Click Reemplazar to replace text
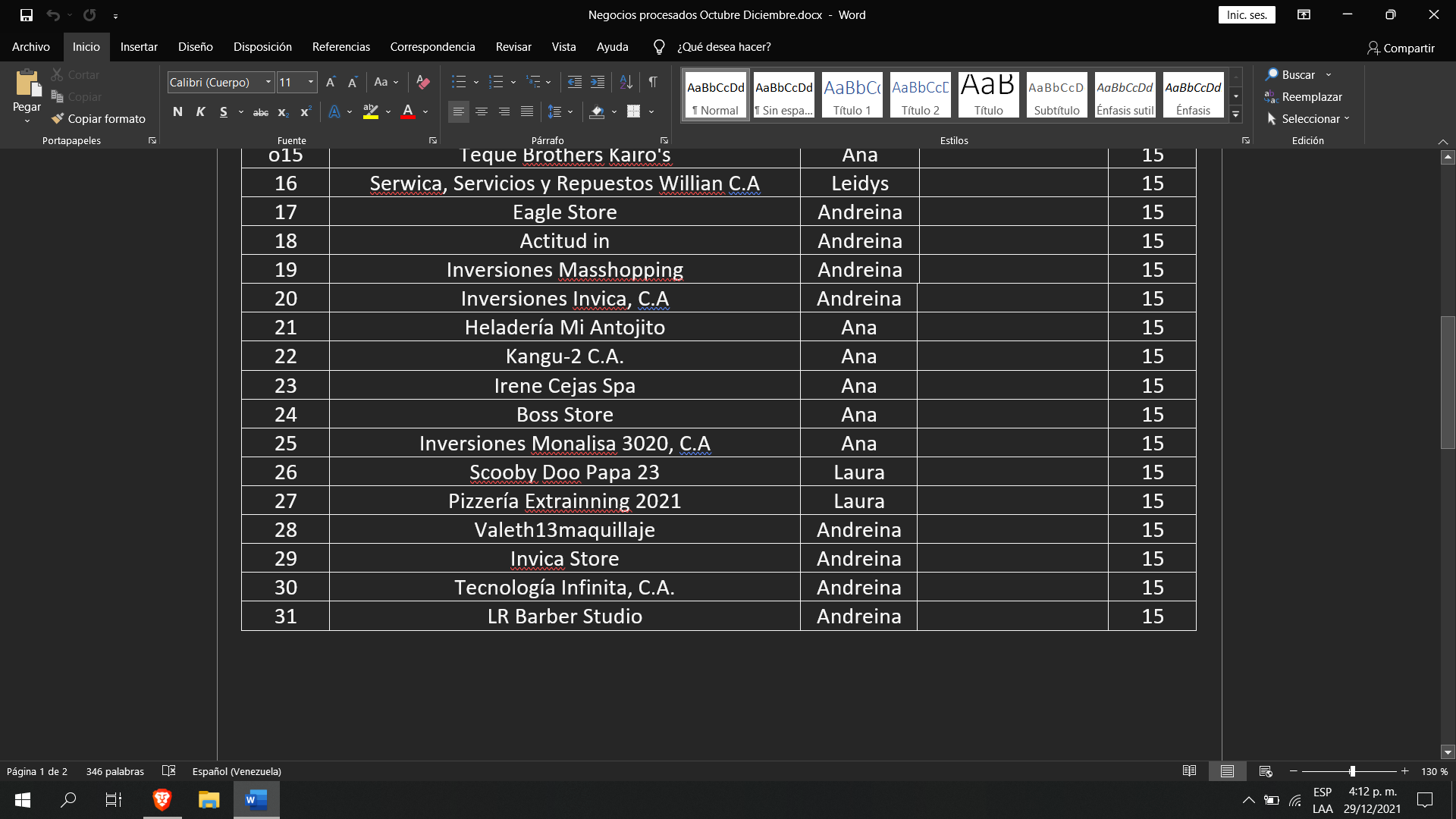This screenshot has width=1456, height=819. click(1304, 96)
